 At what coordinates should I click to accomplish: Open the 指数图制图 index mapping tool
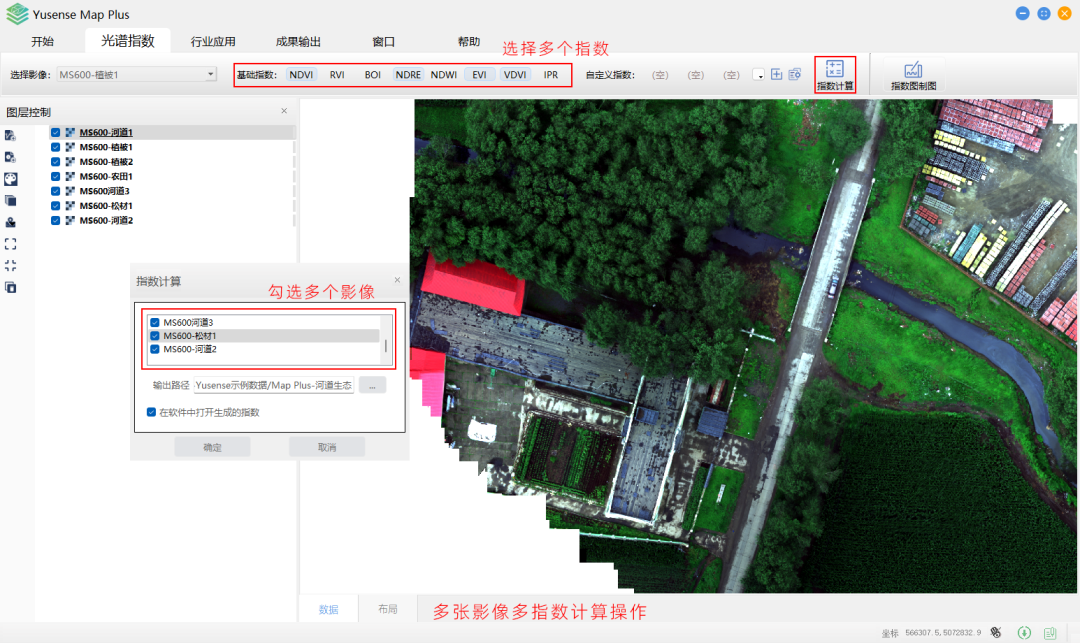click(x=912, y=75)
